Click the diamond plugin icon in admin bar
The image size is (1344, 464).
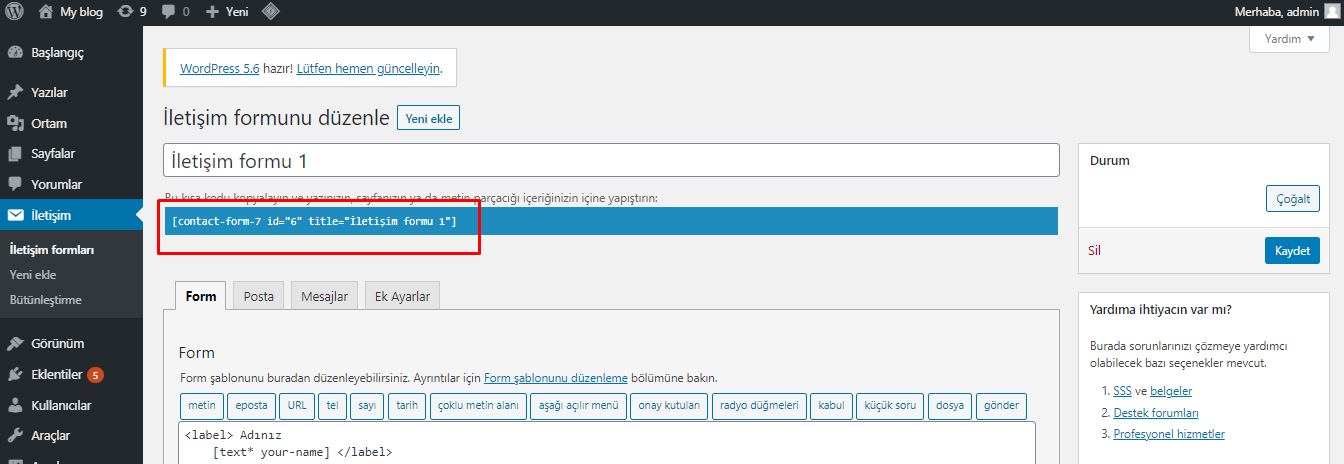pos(270,12)
